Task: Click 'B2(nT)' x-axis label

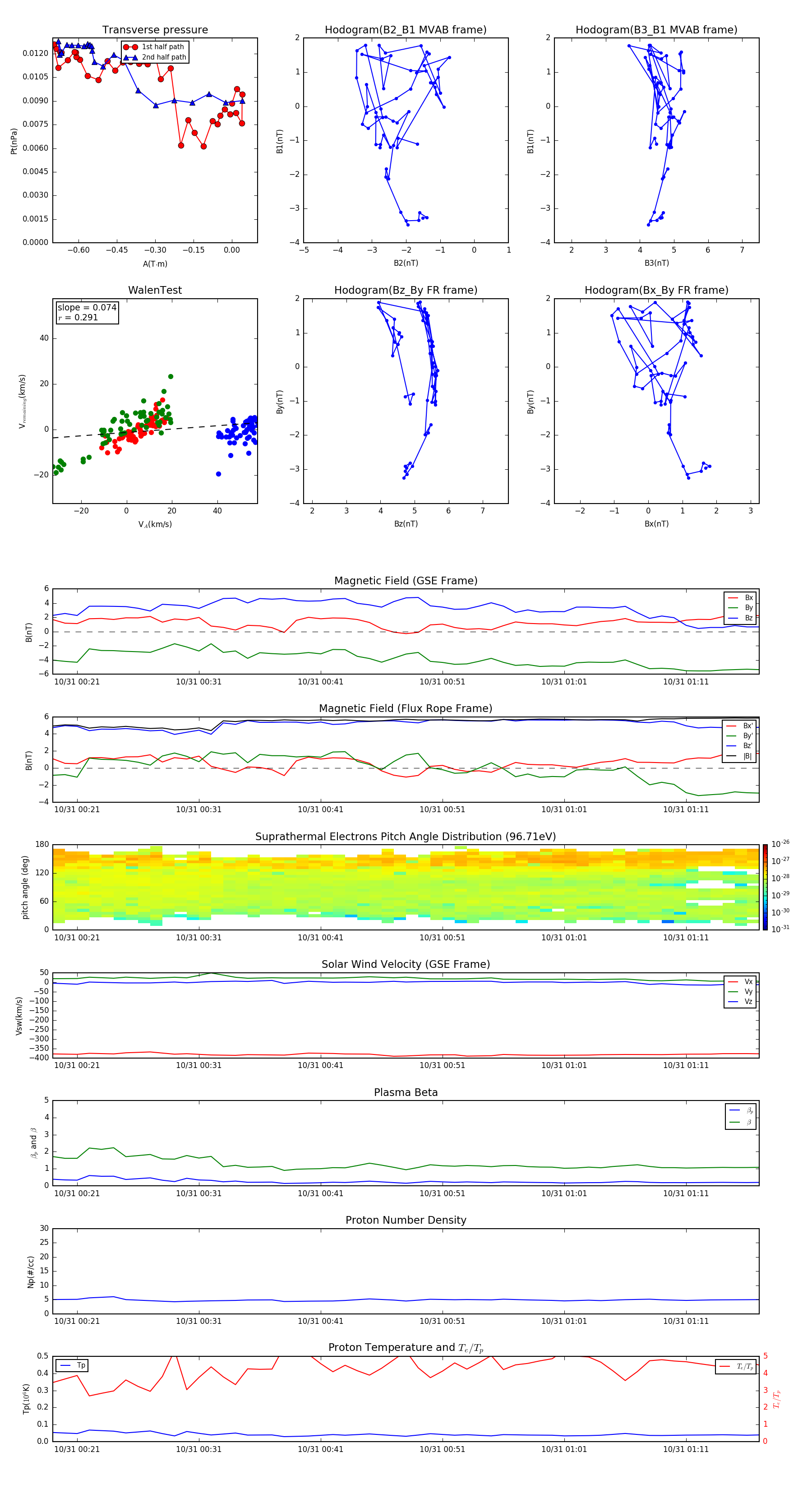Action: [x=406, y=263]
